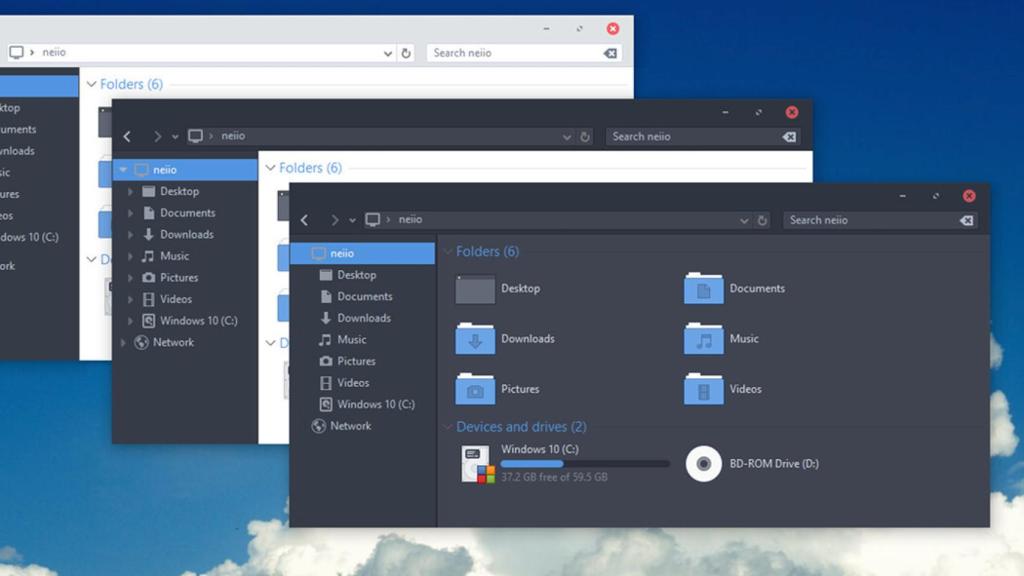1024x576 pixels.
Task: Collapse the Devices and drives (2) section
Action: coord(446,426)
